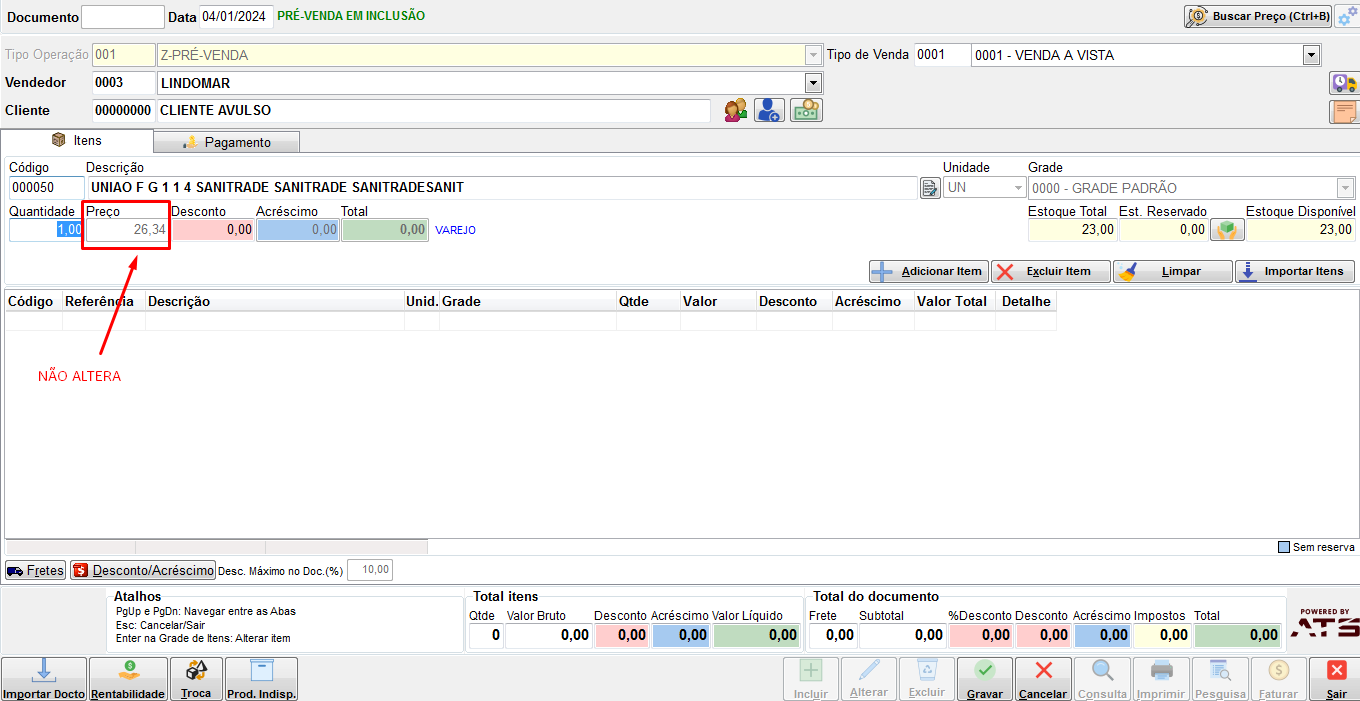Click the Desconto pink input field
Image resolution: width=1360 pixels, height=701 pixels.
point(213,230)
